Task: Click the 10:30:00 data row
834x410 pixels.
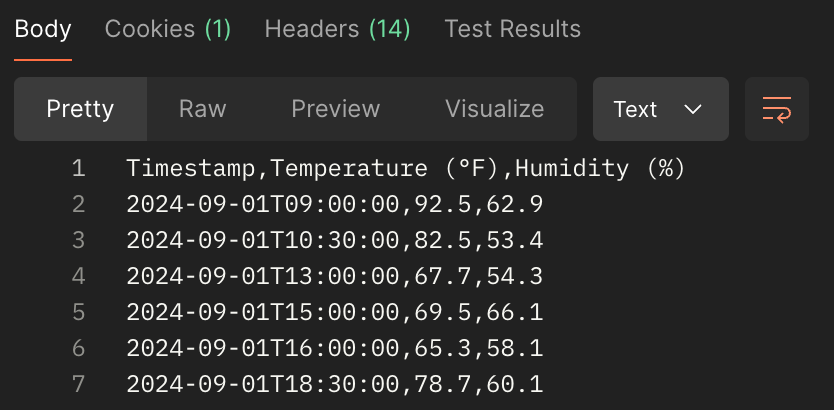Action: (x=334, y=240)
